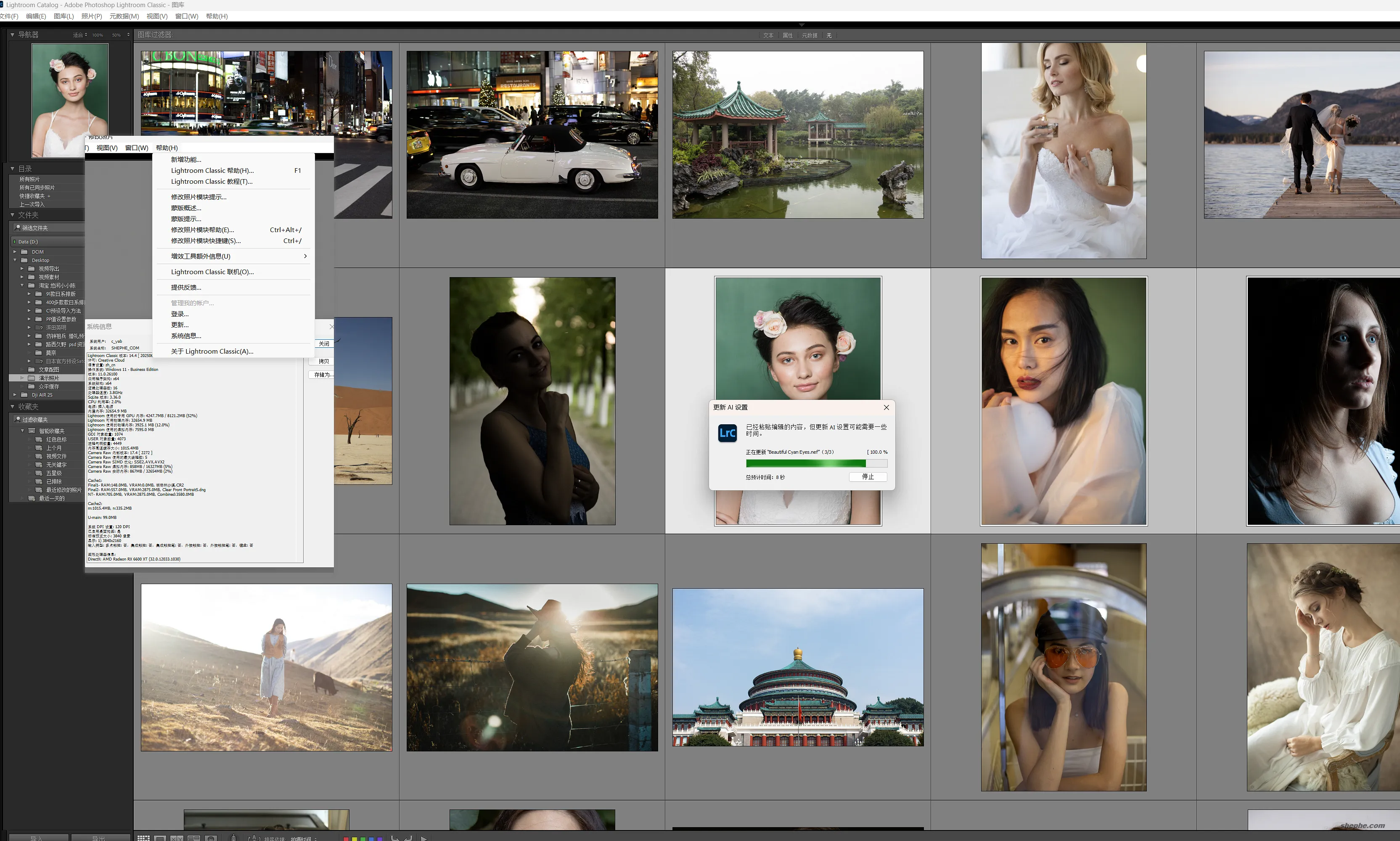Open 增效工具额外信息 submenu
This screenshot has height=841, width=1400.
(233, 256)
